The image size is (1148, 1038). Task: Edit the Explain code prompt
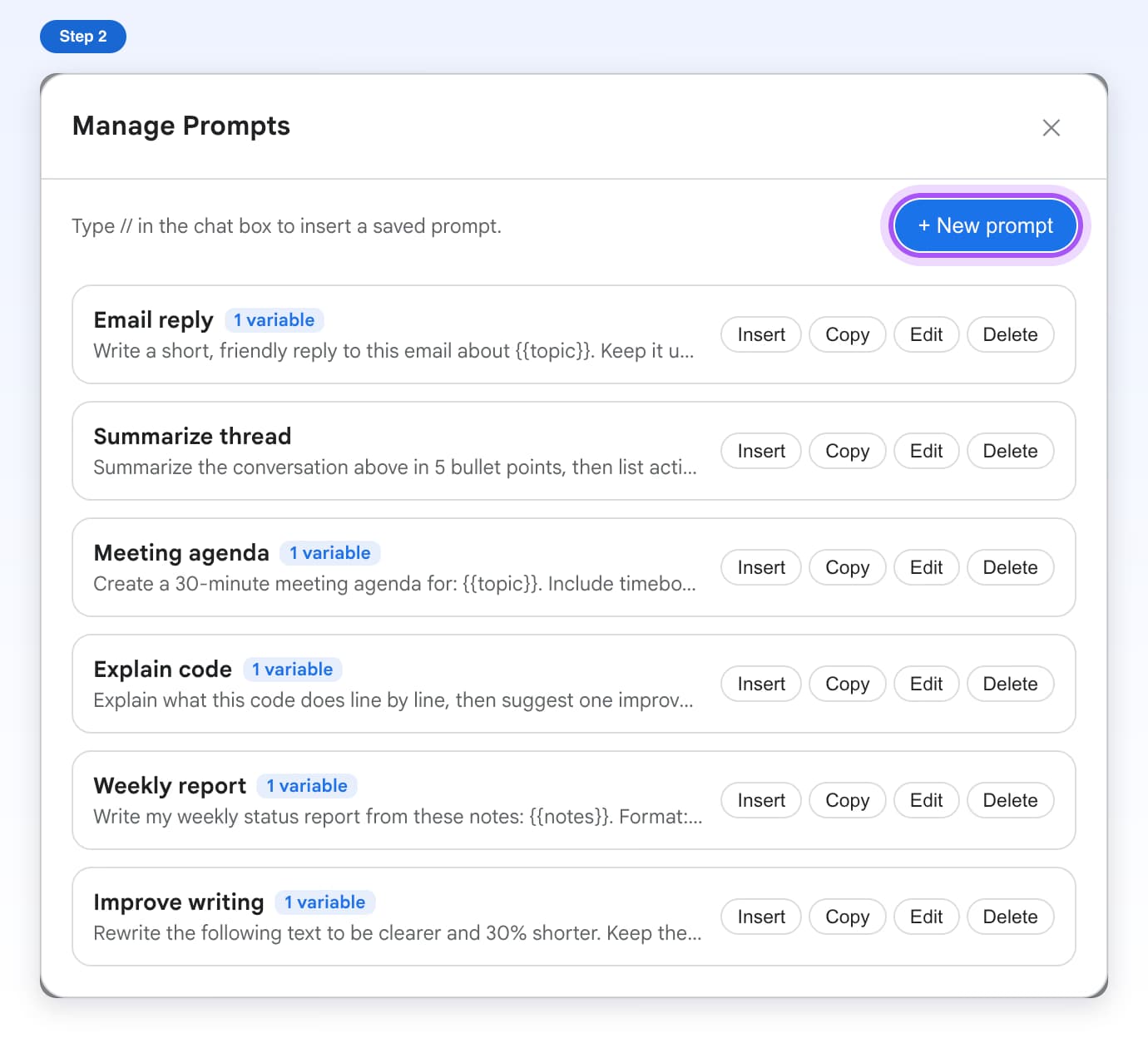(926, 684)
